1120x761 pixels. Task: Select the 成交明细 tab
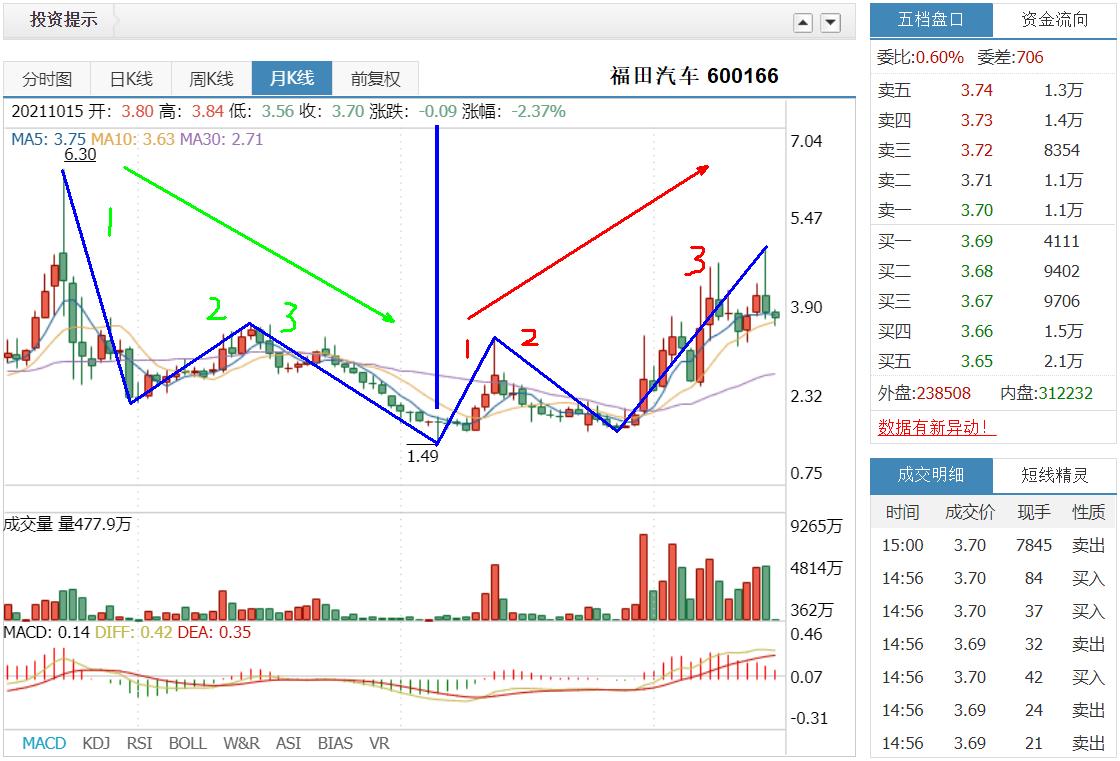[x=931, y=475]
